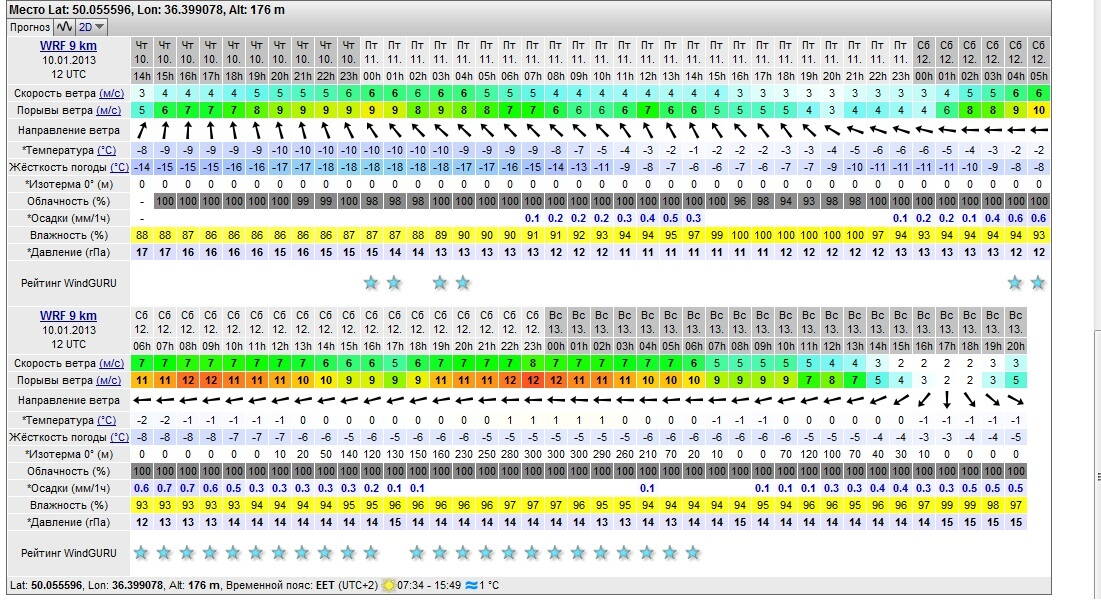Click lower Порывы ветра (м/с) unit link

click(x=111, y=380)
